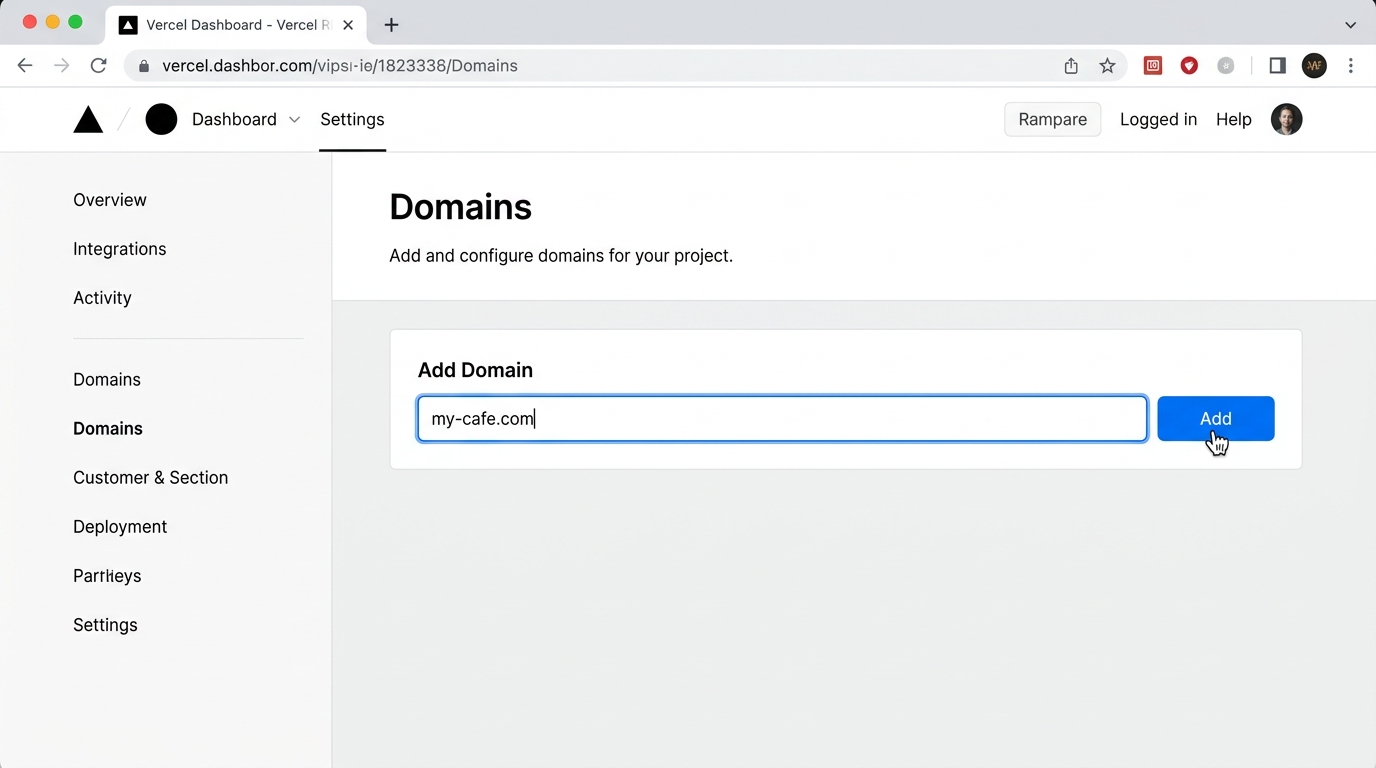Viewport: 1376px width, 768px height.
Task: Bookmark this page with the star icon
Action: pyautogui.click(x=1107, y=66)
